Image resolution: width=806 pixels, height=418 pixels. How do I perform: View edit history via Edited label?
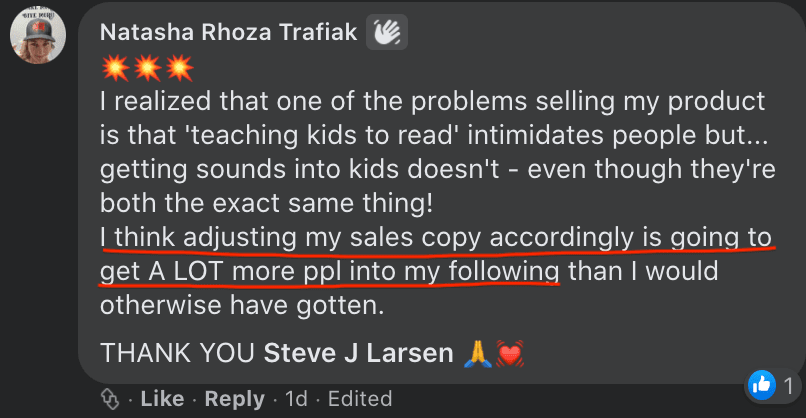[360, 399]
